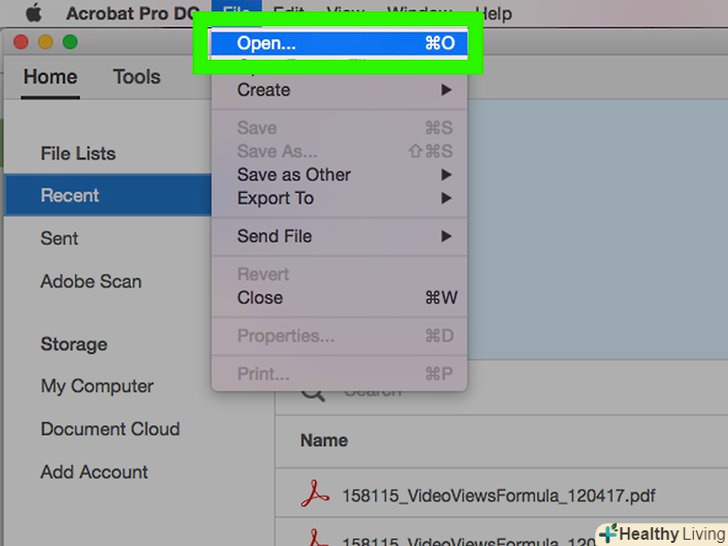
Task: Open 158115_VideoViewsFormula_120417.pdf file row
Action: pos(501,495)
